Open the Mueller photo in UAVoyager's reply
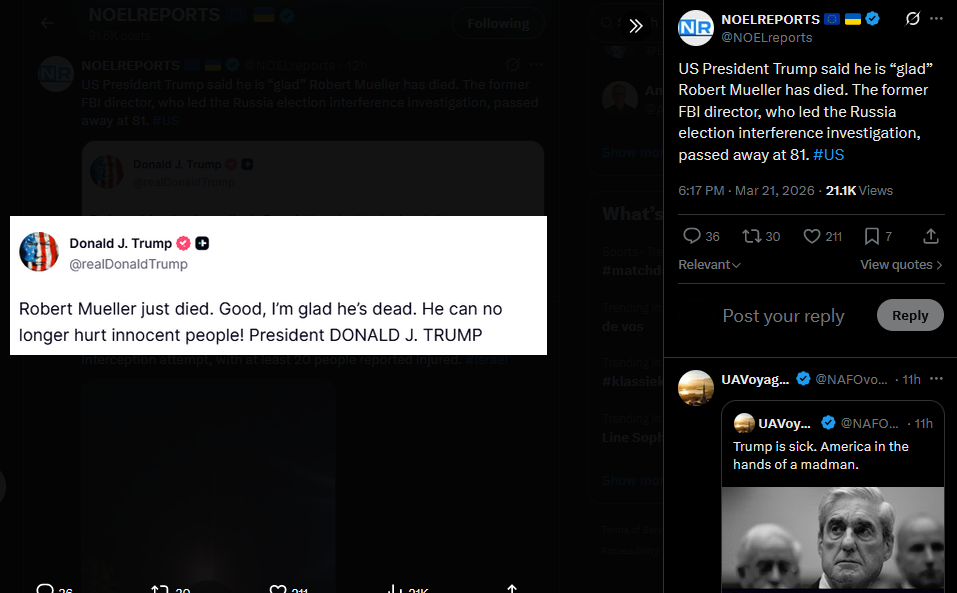The image size is (957, 593). coord(832,537)
